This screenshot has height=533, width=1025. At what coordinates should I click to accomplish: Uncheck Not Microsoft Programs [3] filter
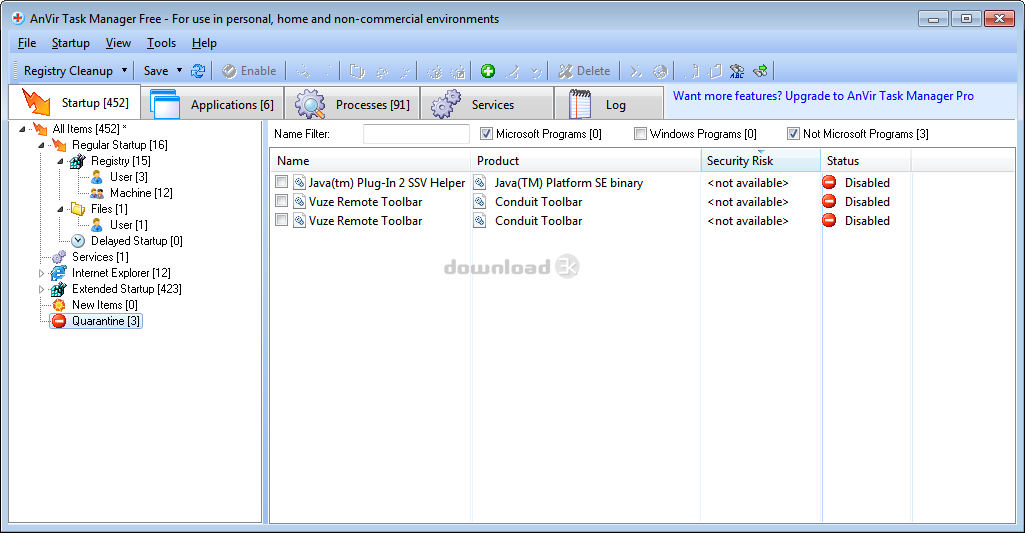point(794,133)
